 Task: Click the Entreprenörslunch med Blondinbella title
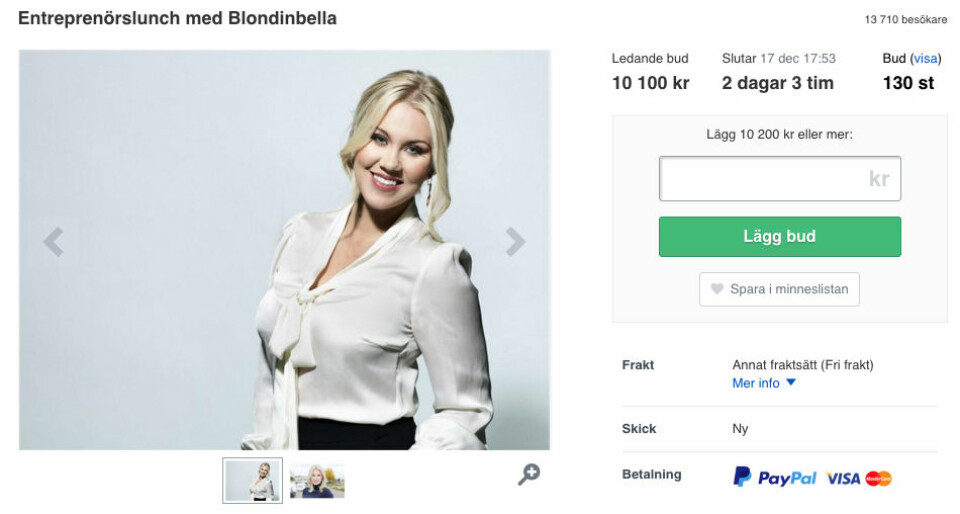coord(177,19)
